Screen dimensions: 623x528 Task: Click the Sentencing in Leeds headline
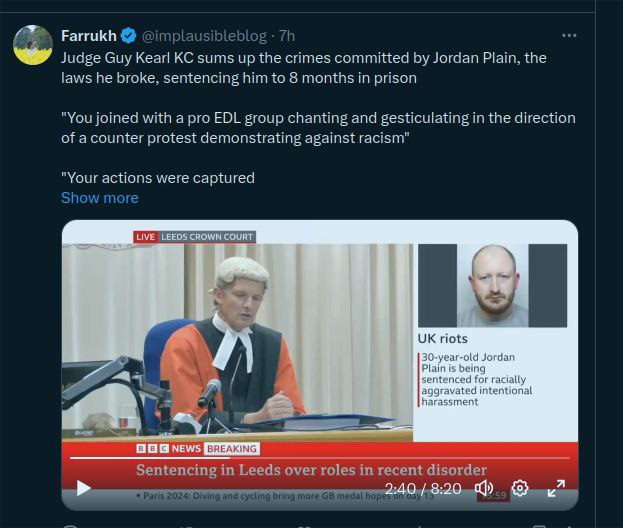pos(312,470)
